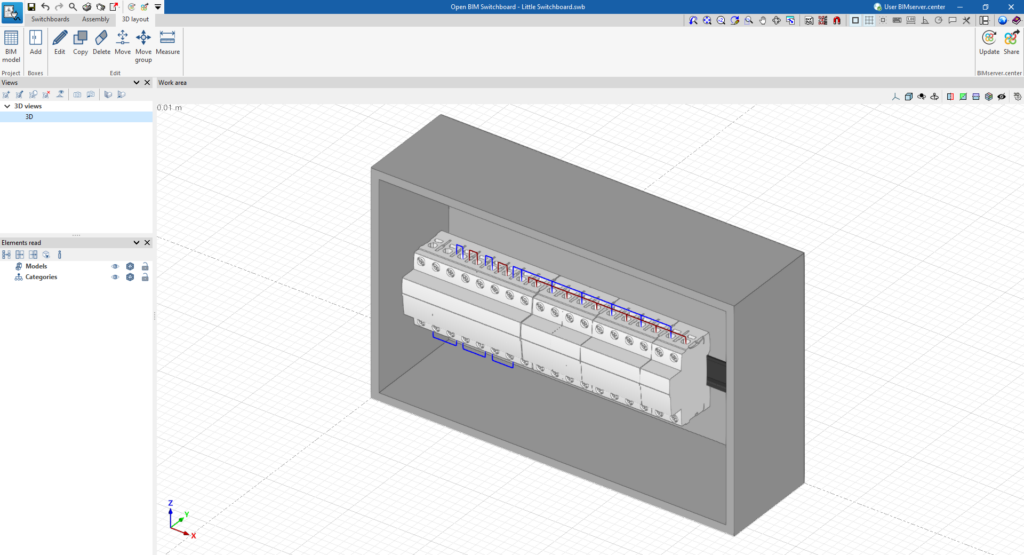This screenshot has width=1024, height=555.
Task: Select the 3D view in the list
Action: click(30, 116)
